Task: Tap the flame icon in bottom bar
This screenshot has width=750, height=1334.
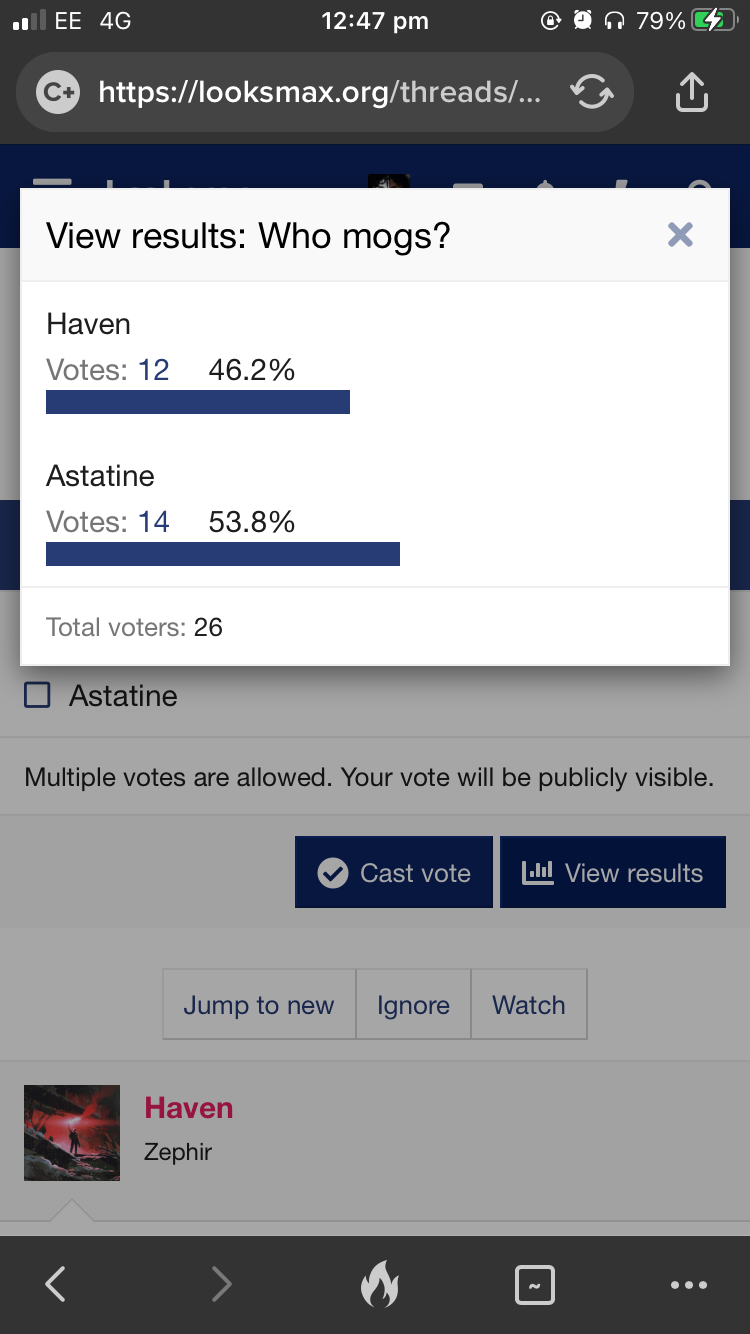Action: tap(379, 1284)
